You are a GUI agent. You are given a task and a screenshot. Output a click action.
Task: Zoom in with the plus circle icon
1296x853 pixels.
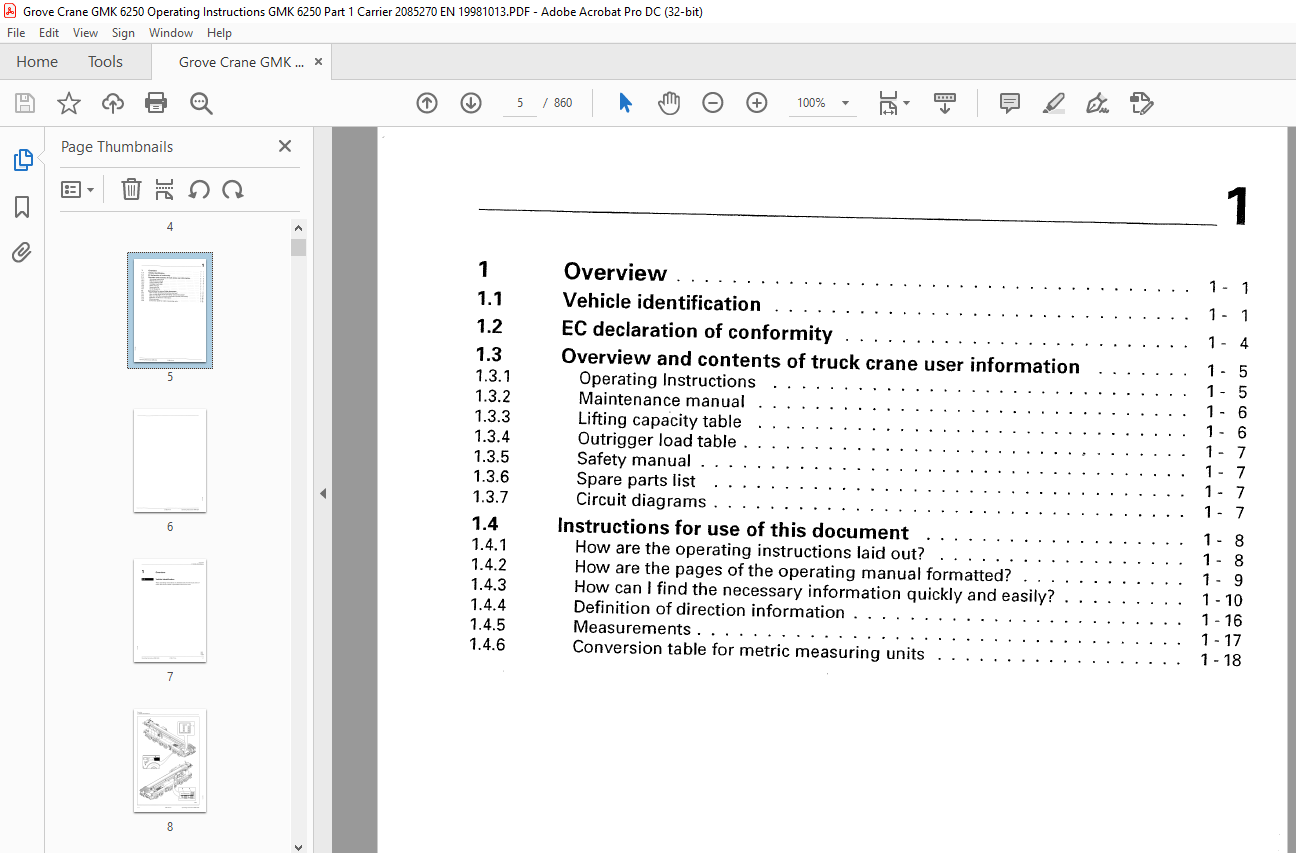pos(757,103)
